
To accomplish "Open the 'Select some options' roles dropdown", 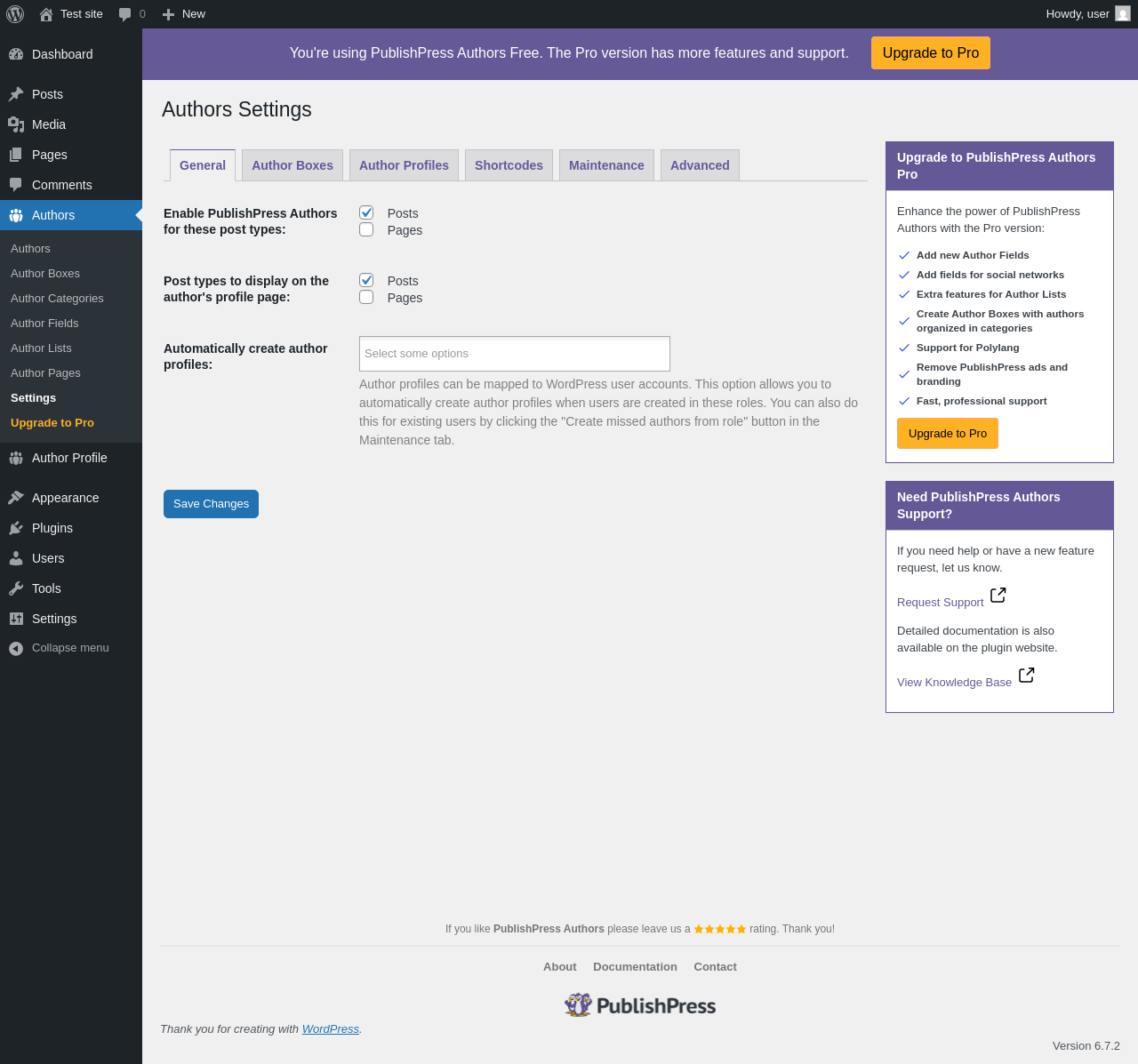I will pyautogui.click(x=515, y=354).
